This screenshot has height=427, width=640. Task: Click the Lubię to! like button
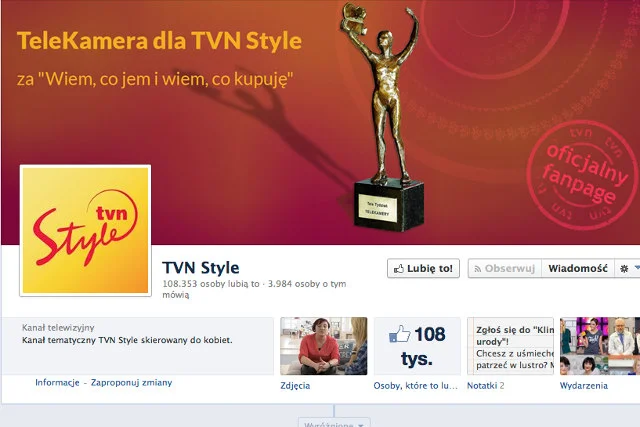(x=423, y=268)
